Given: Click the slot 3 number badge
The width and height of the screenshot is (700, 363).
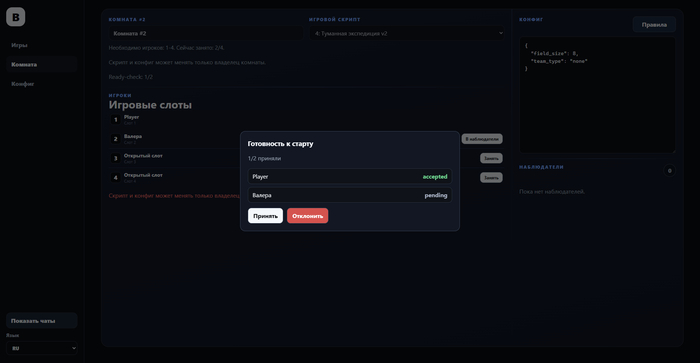Looking at the screenshot, I should click(115, 158).
